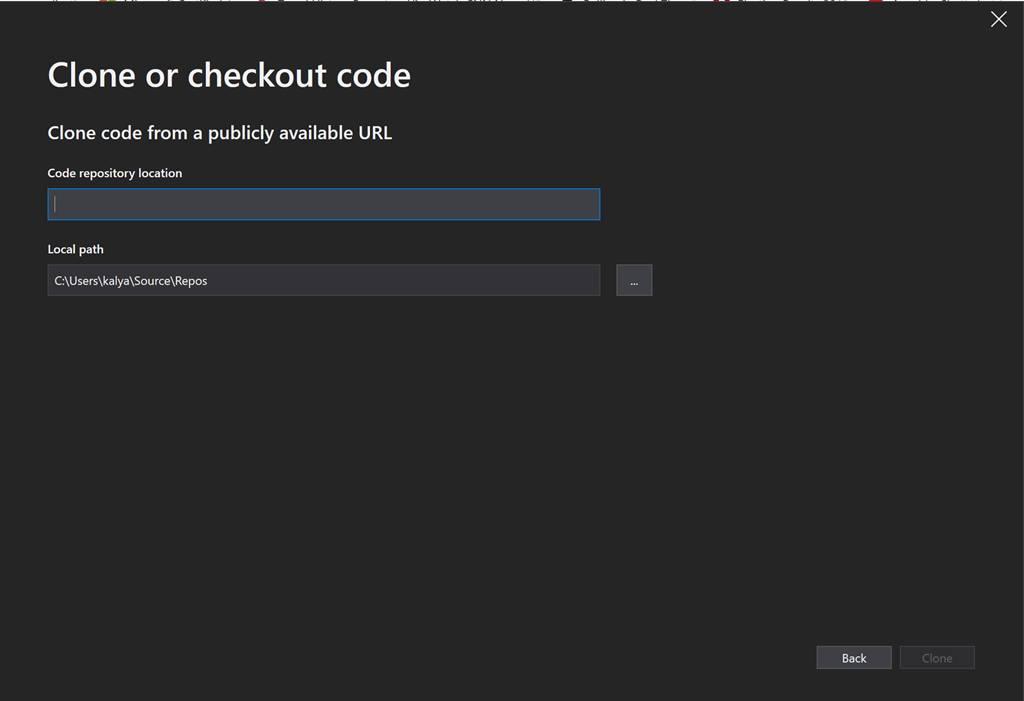Go Back to the previous page

pyautogui.click(x=854, y=658)
